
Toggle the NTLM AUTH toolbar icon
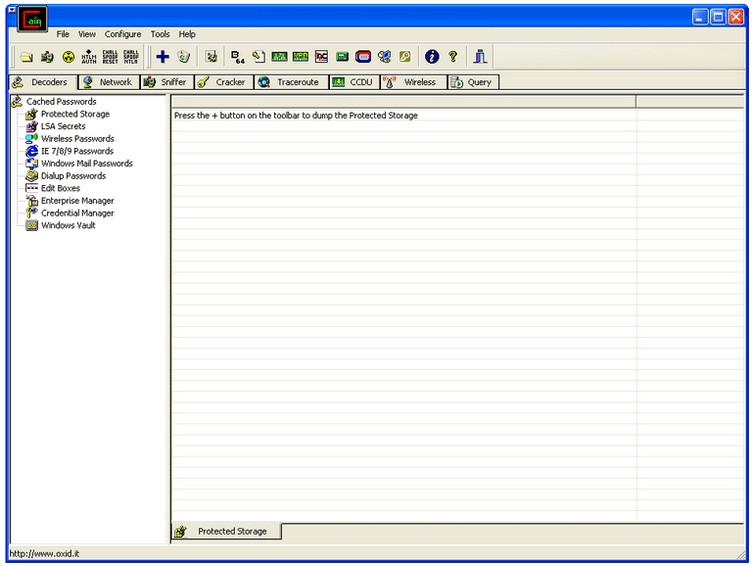pyautogui.click(x=89, y=57)
